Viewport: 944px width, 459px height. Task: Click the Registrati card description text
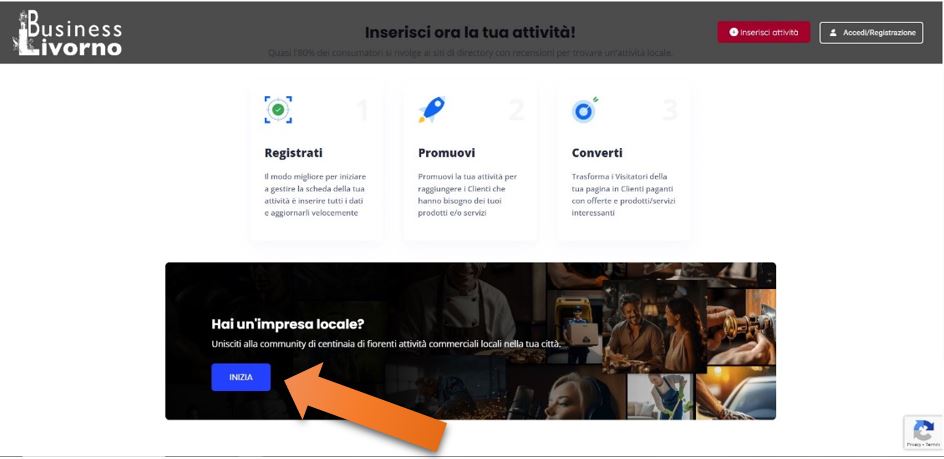pos(315,195)
